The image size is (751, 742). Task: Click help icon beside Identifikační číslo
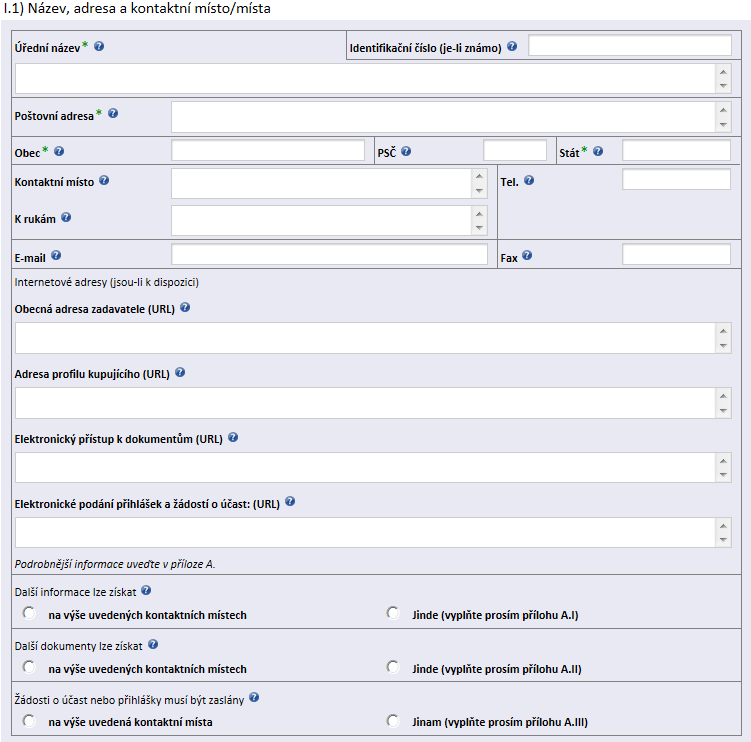point(512,46)
